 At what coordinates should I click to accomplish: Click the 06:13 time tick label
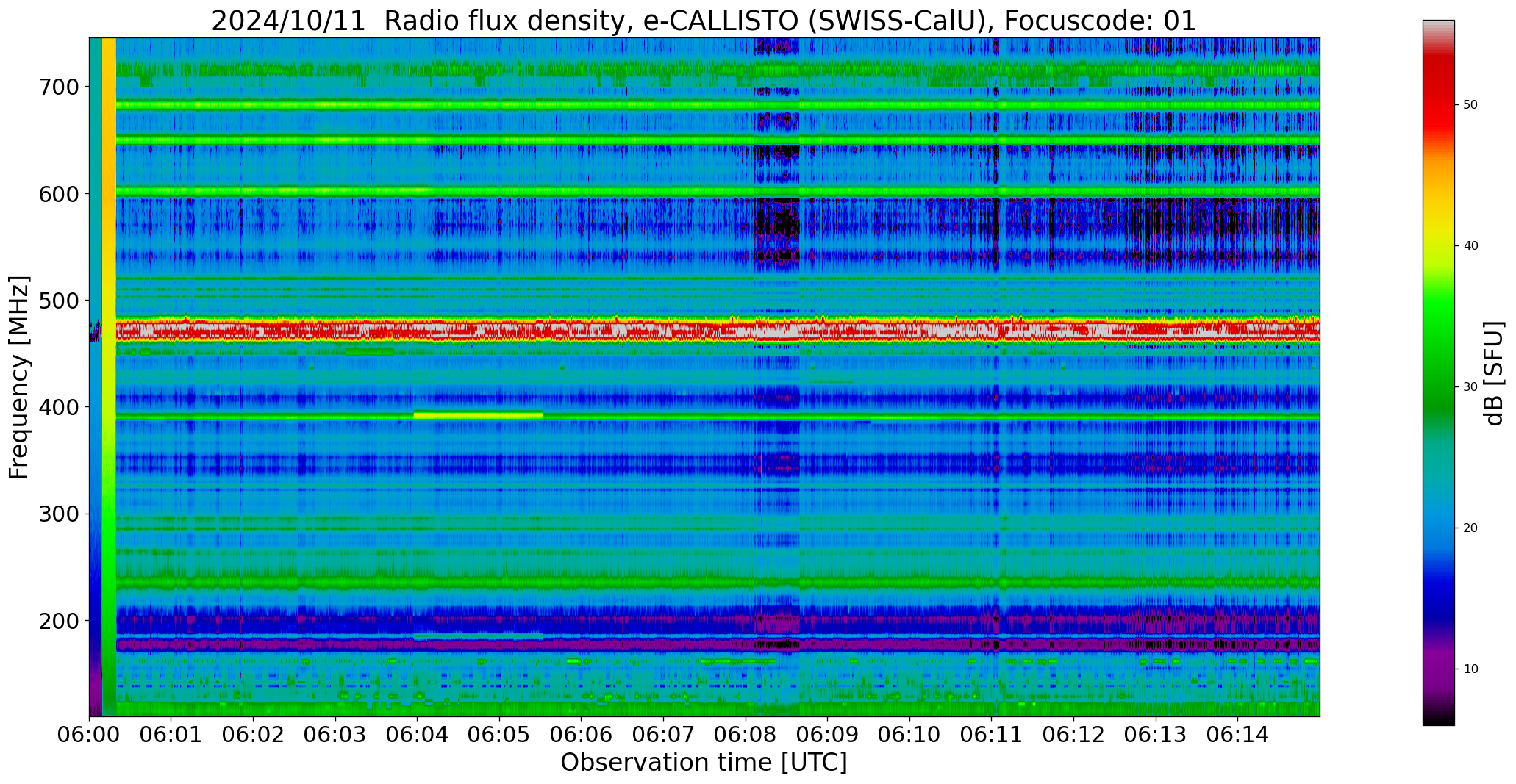click(1156, 734)
